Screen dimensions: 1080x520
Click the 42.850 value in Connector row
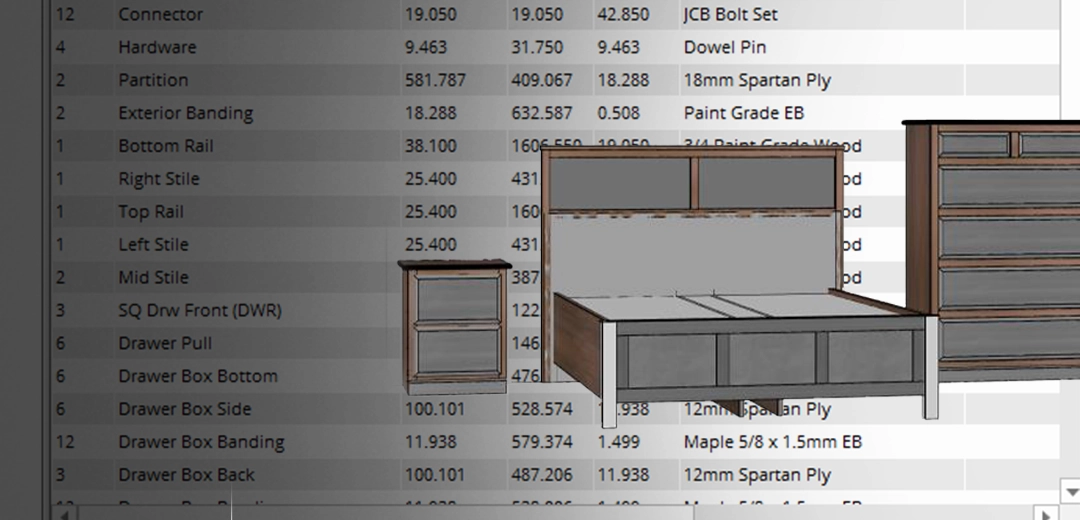click(623, 14)
